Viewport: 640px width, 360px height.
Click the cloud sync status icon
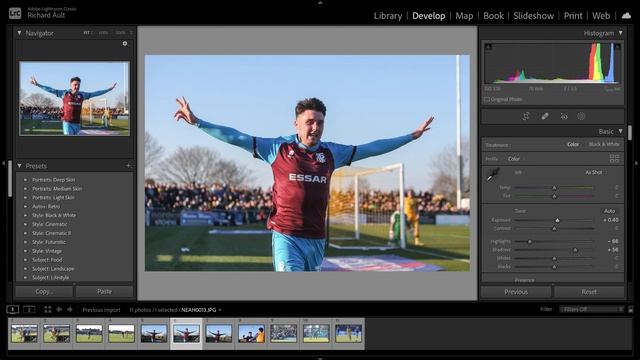(x=626, y=16)
